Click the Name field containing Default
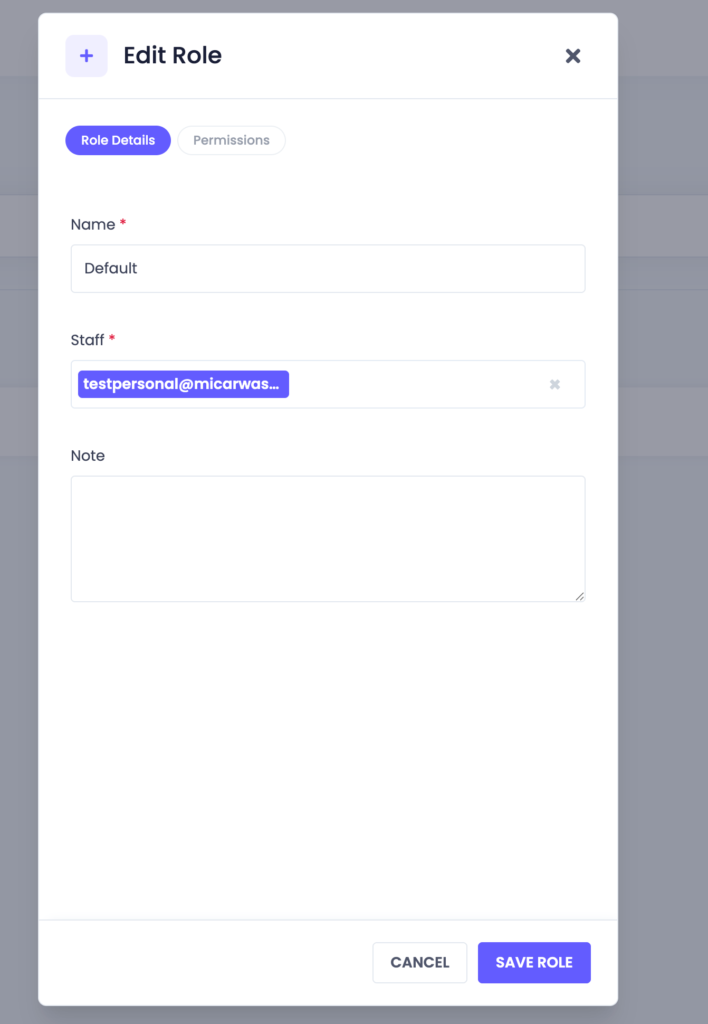Screen dimensions: 708x1024 (x=327, y=268)
